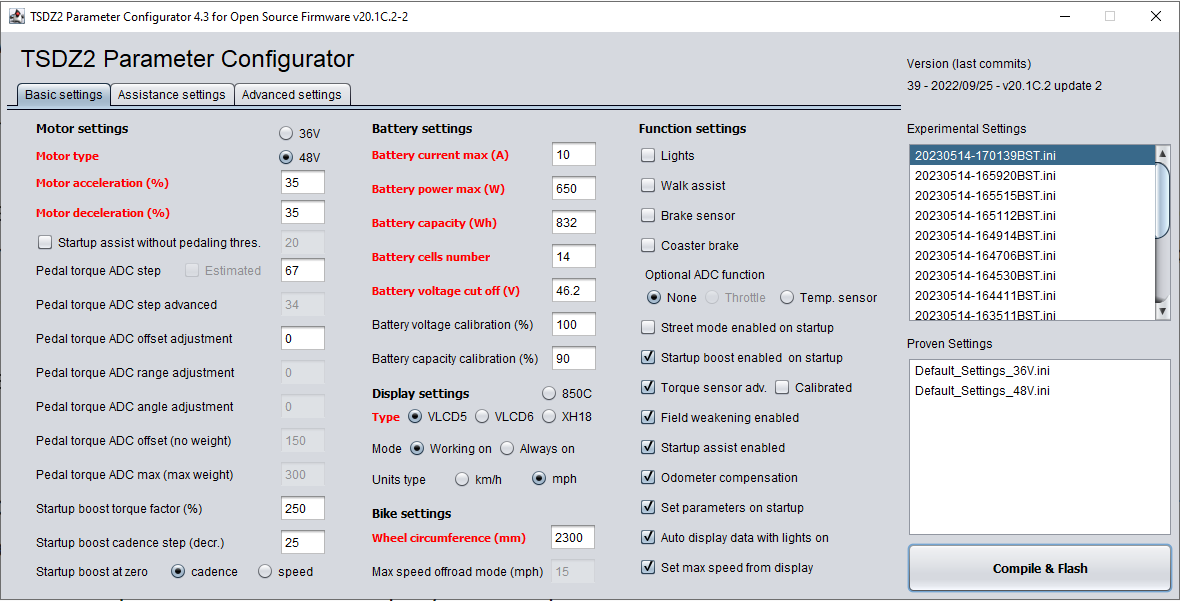This screenshot has height=601, width=1180.
Task: Choose km/h units type
Action: pyautogui.click(x=462, y=479)
